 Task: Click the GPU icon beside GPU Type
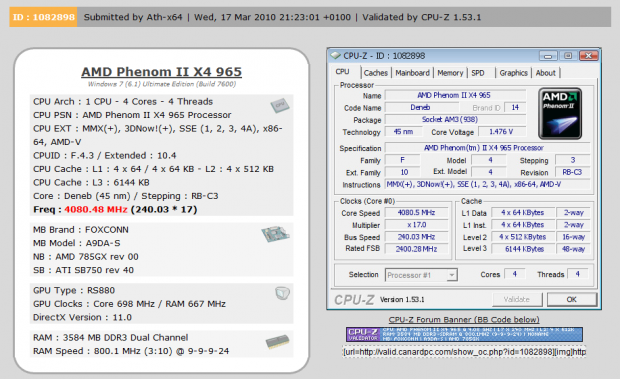(282, 293)
